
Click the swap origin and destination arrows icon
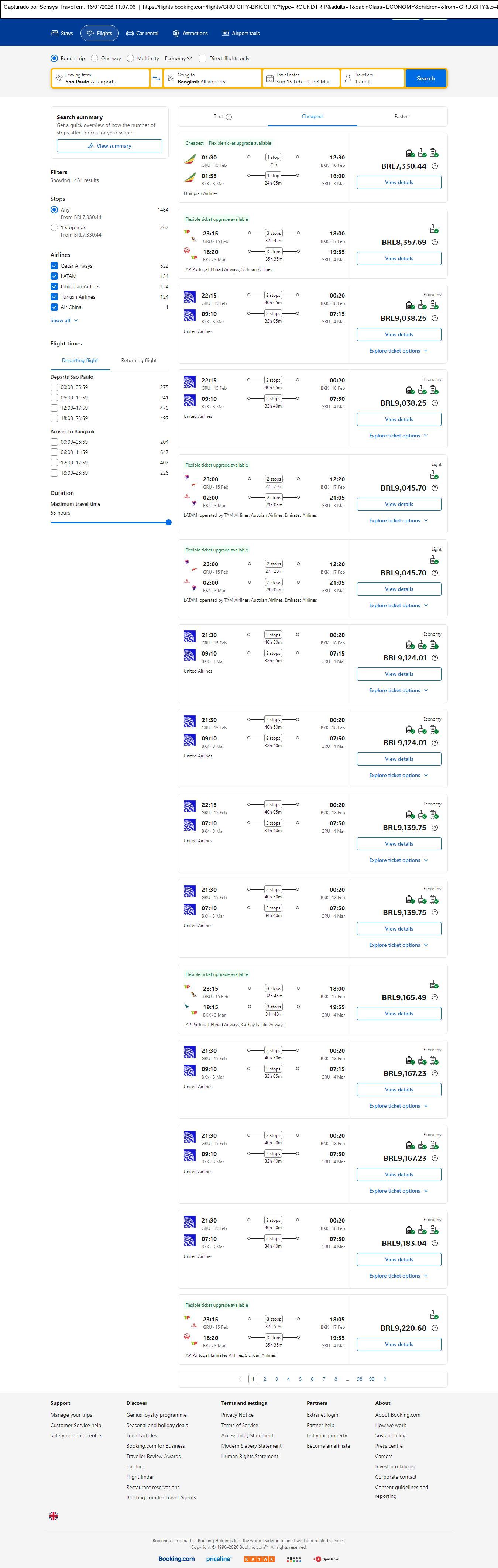(x=157, y=79)
